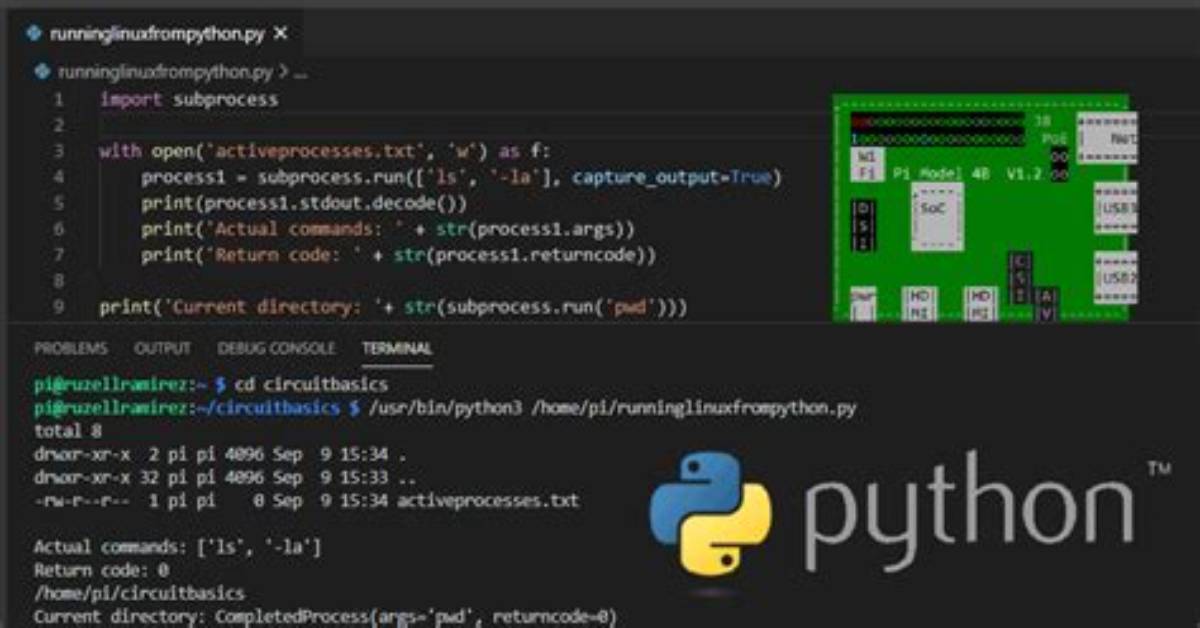Viewport: 1200px width, 628px height.
Task: Click the /usr/bin/python3 command in terminal
Action: point(613,408)
